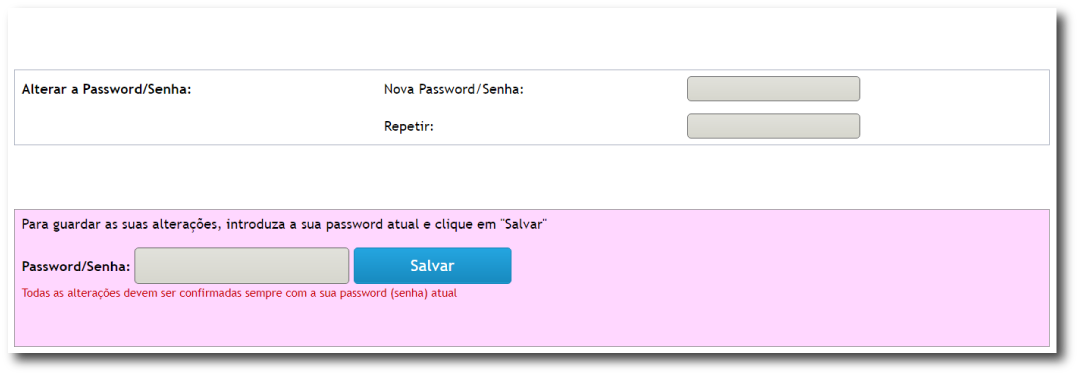This screenshot has width=1079, height=376.
Task: Click the white area above the password section
Action: (531, 40)
